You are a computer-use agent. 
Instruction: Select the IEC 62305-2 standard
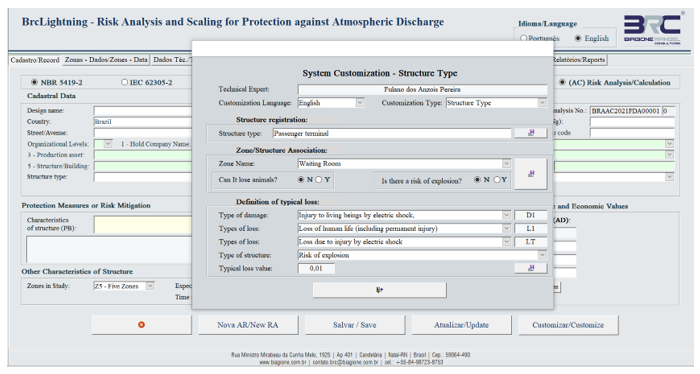tap(125, 82)
